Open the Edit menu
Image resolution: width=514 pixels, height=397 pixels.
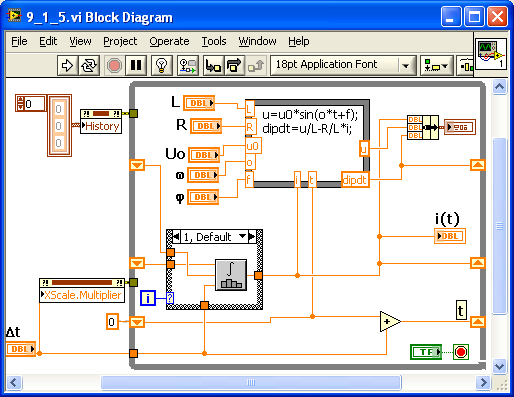(48, 41)
